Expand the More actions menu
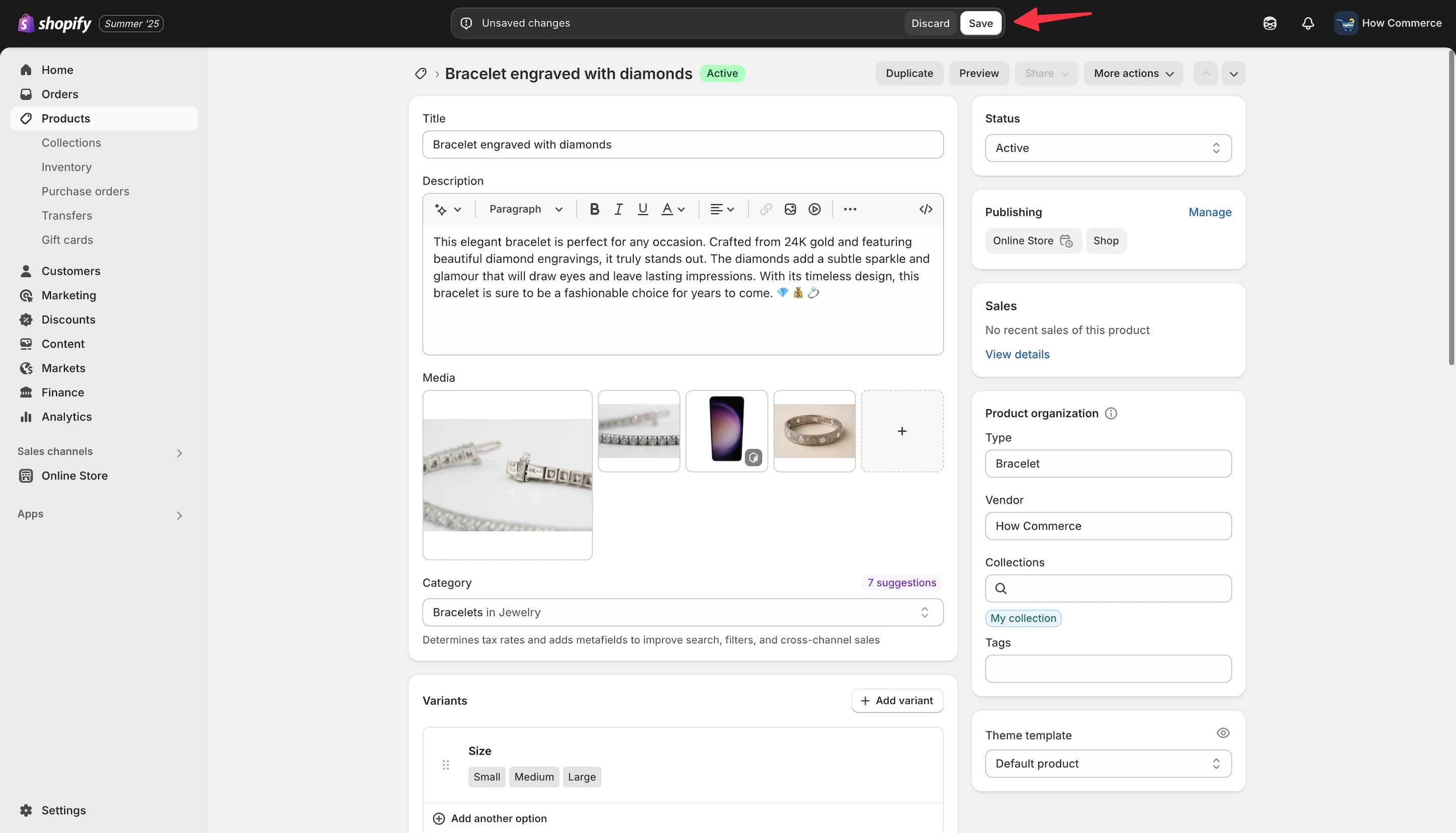The height and width of the screenshot is (833, 1456). (1133, 74)
